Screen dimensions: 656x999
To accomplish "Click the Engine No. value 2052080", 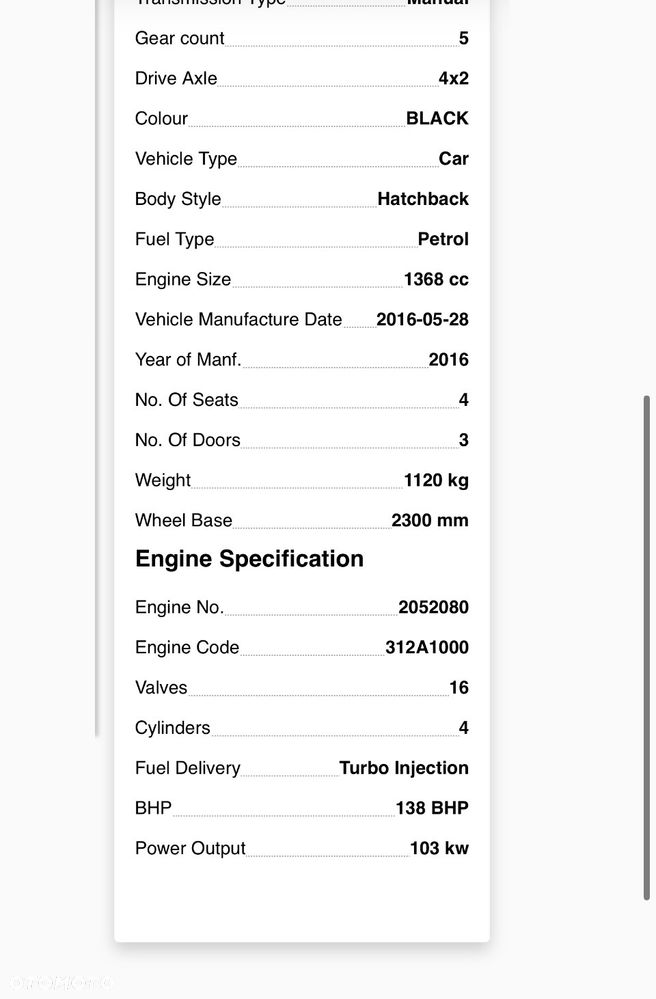I will [x=433, y=607].
